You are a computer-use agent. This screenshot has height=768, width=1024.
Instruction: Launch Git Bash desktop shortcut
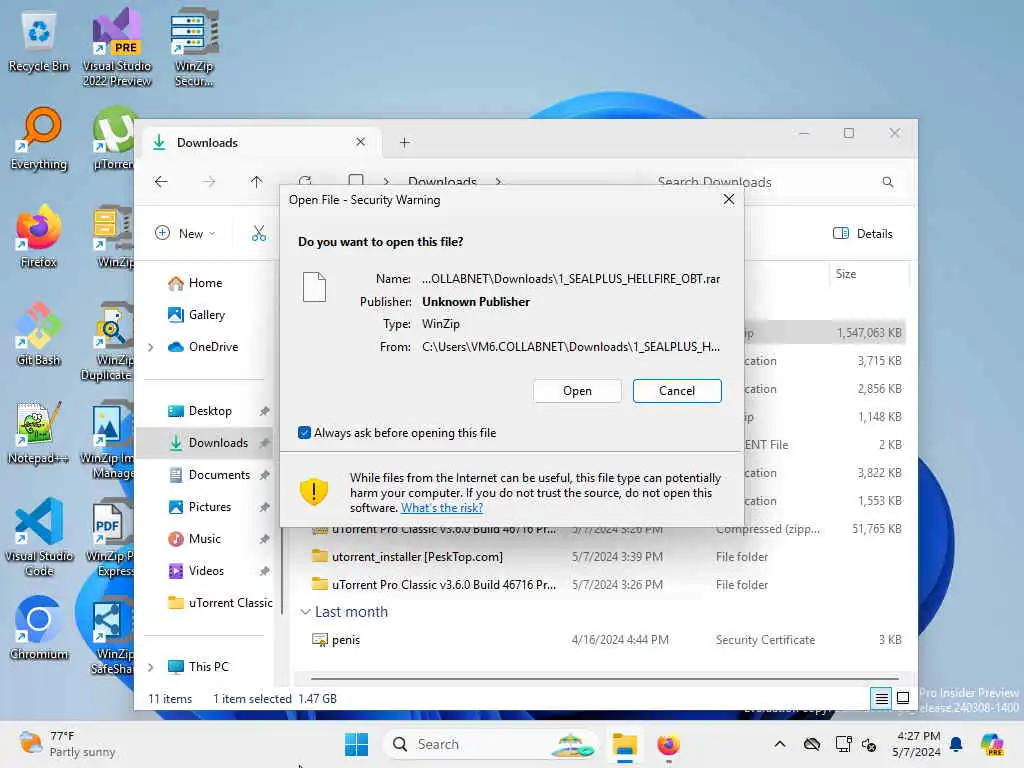click(39, 334)
